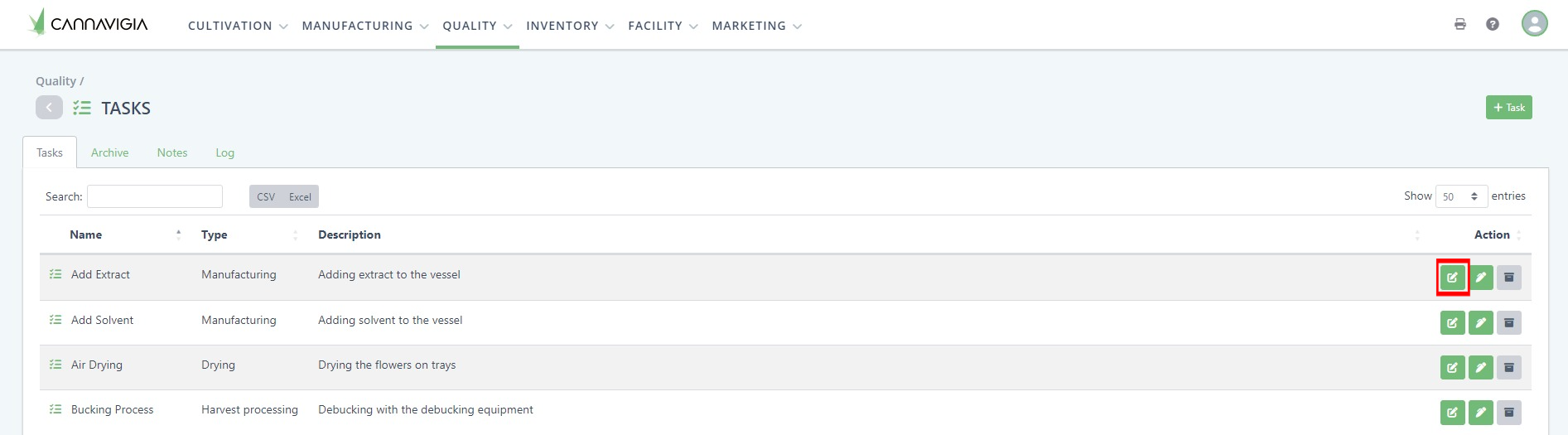Image resolution: width=1568 pixels, height=435 pixels.
Task: Click the printer icon in the header
Action: click(x=1459, y=24)
